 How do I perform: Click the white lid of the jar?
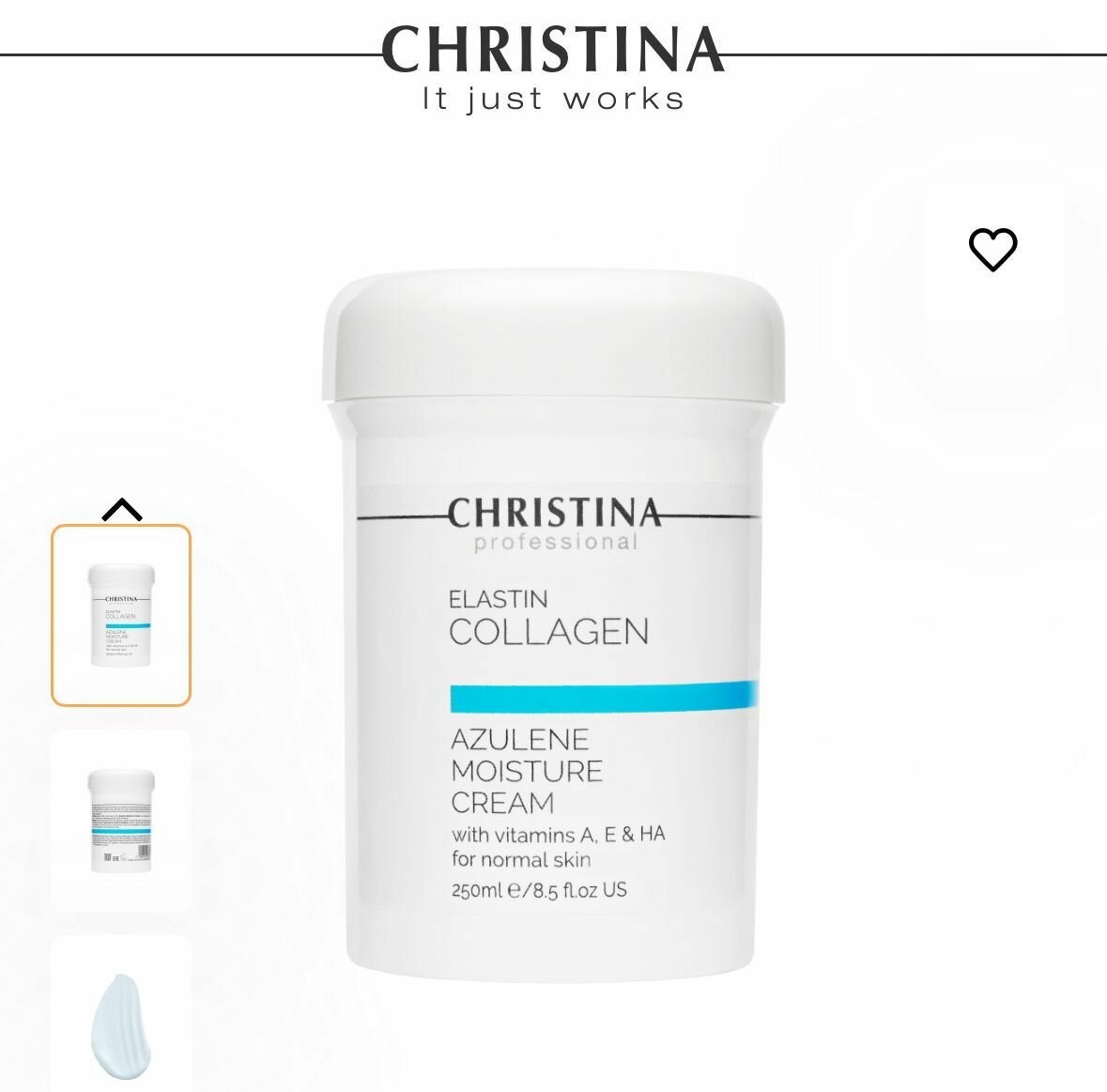tap(554, 335)
